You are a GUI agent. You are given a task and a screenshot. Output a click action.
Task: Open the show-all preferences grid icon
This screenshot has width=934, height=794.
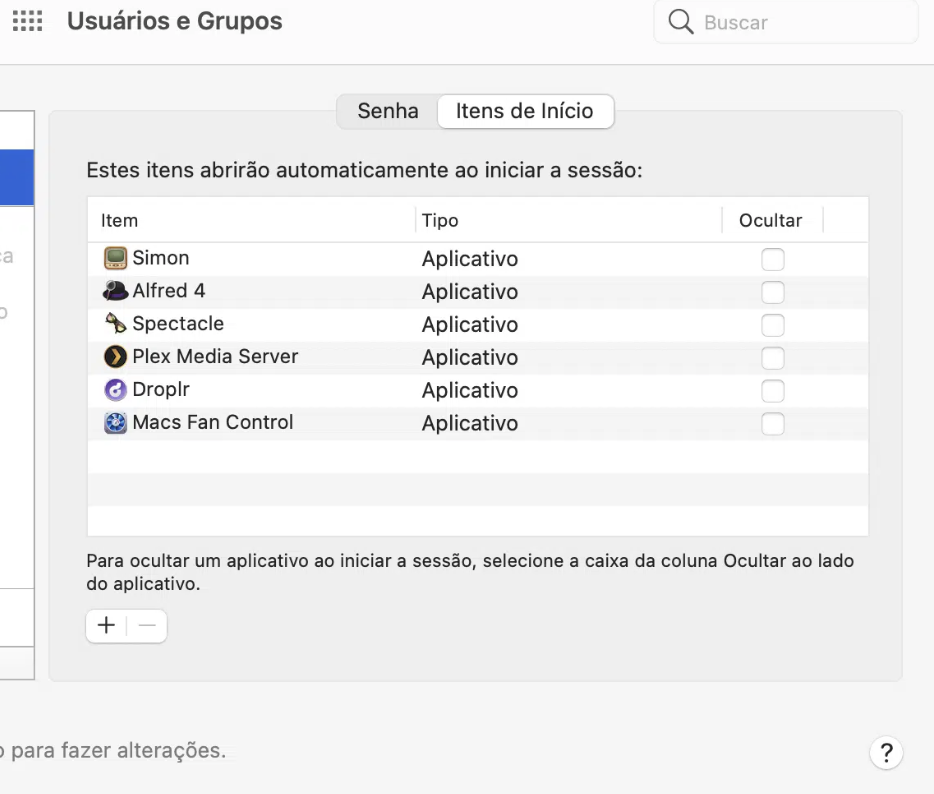coord(27,21)
